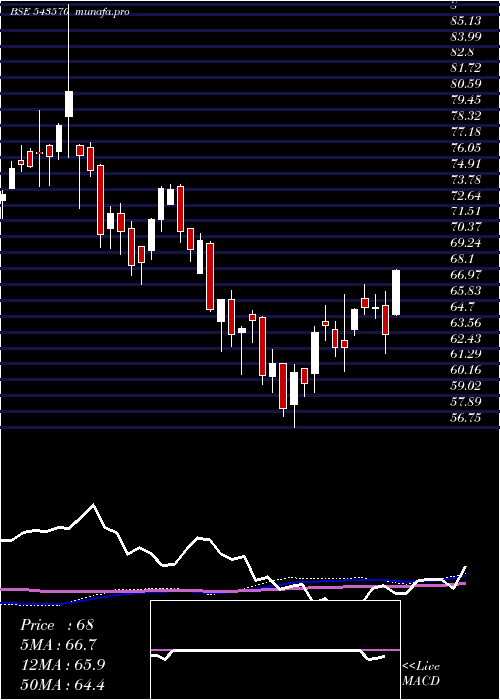Click the 60.16 price label

pyautogui.click(x=466, y=370)
